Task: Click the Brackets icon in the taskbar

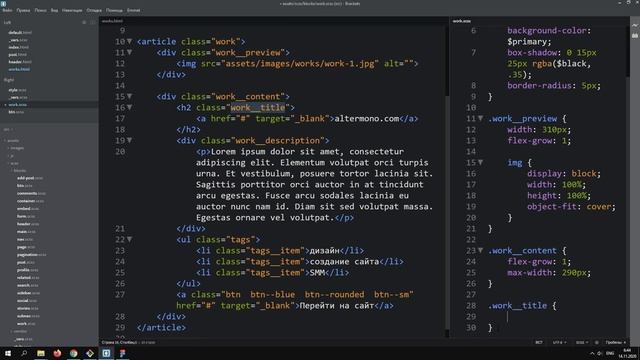Action: point(106,353)
